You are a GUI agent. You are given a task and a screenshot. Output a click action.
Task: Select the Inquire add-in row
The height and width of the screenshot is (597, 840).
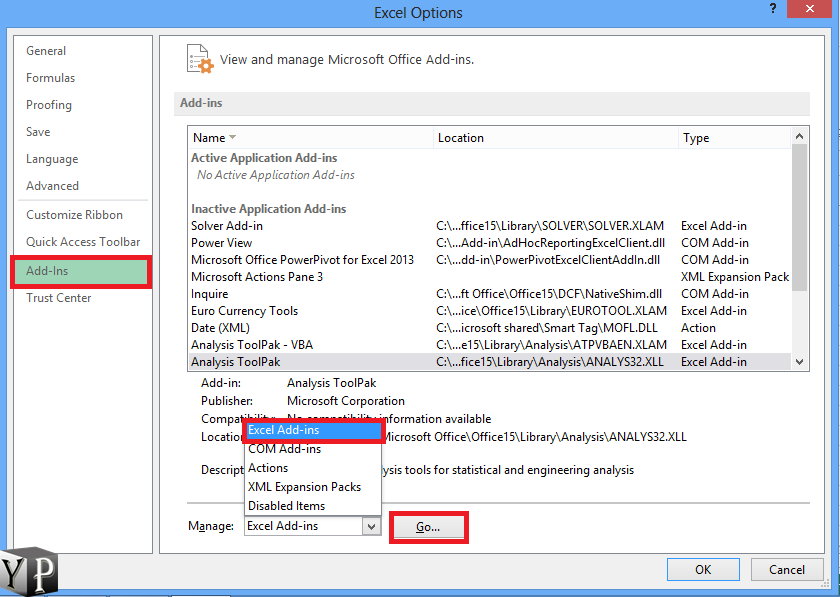[x=489, y=294]
